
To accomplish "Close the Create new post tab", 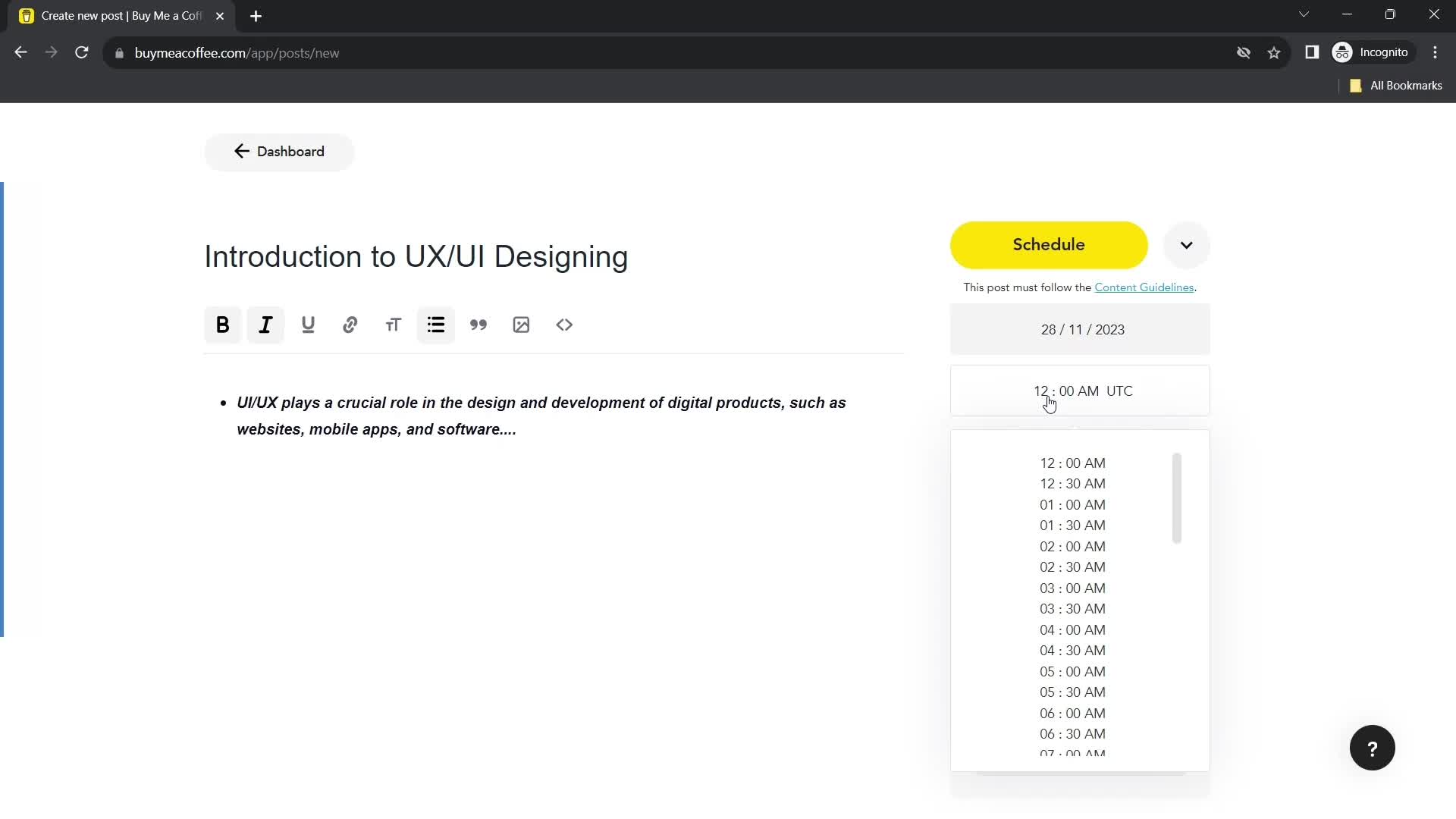I will coord(220,16).
